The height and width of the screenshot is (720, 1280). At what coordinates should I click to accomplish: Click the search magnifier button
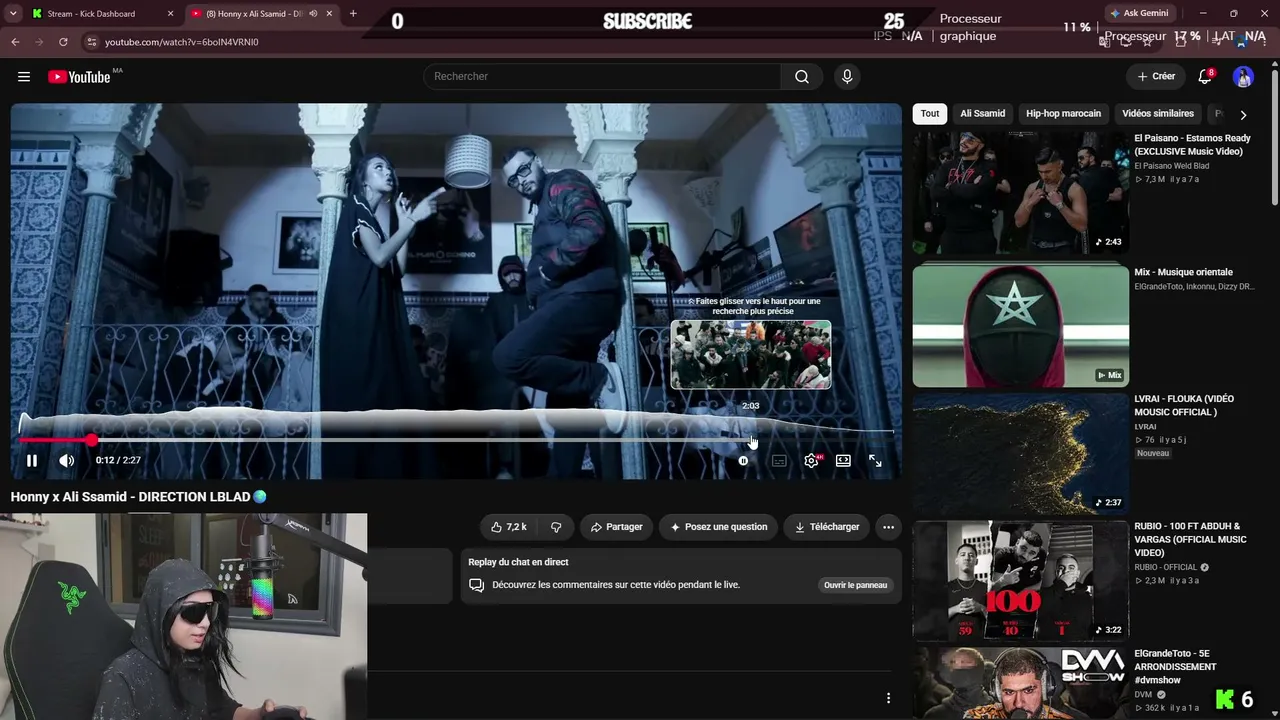[x=802, y=77]
